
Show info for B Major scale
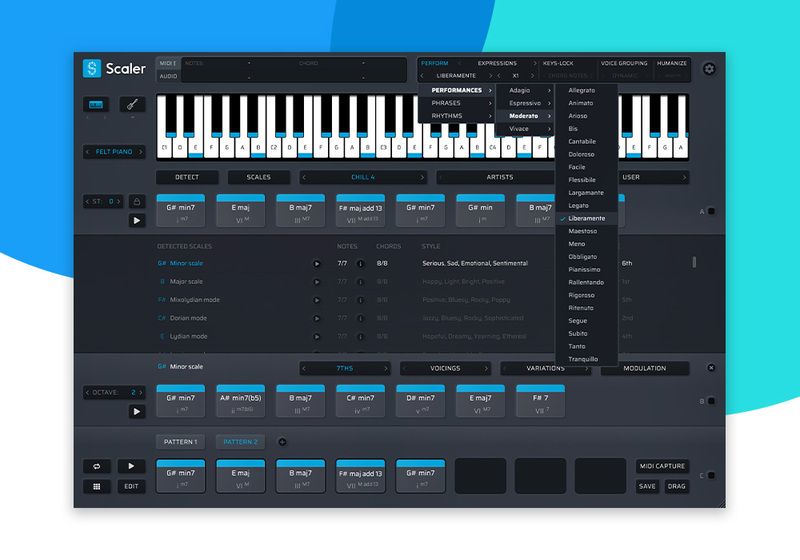[360, 282]
